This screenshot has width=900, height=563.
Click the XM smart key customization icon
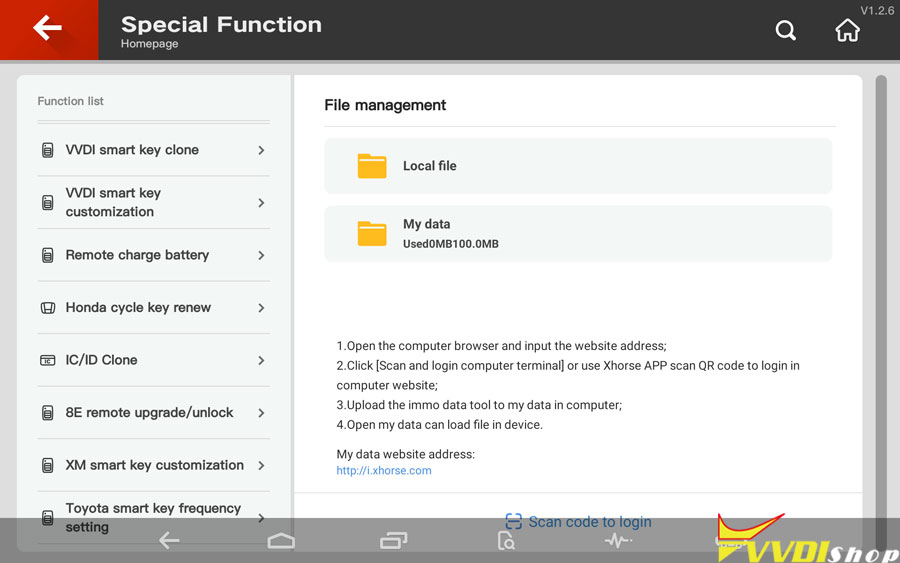[48, 465]
